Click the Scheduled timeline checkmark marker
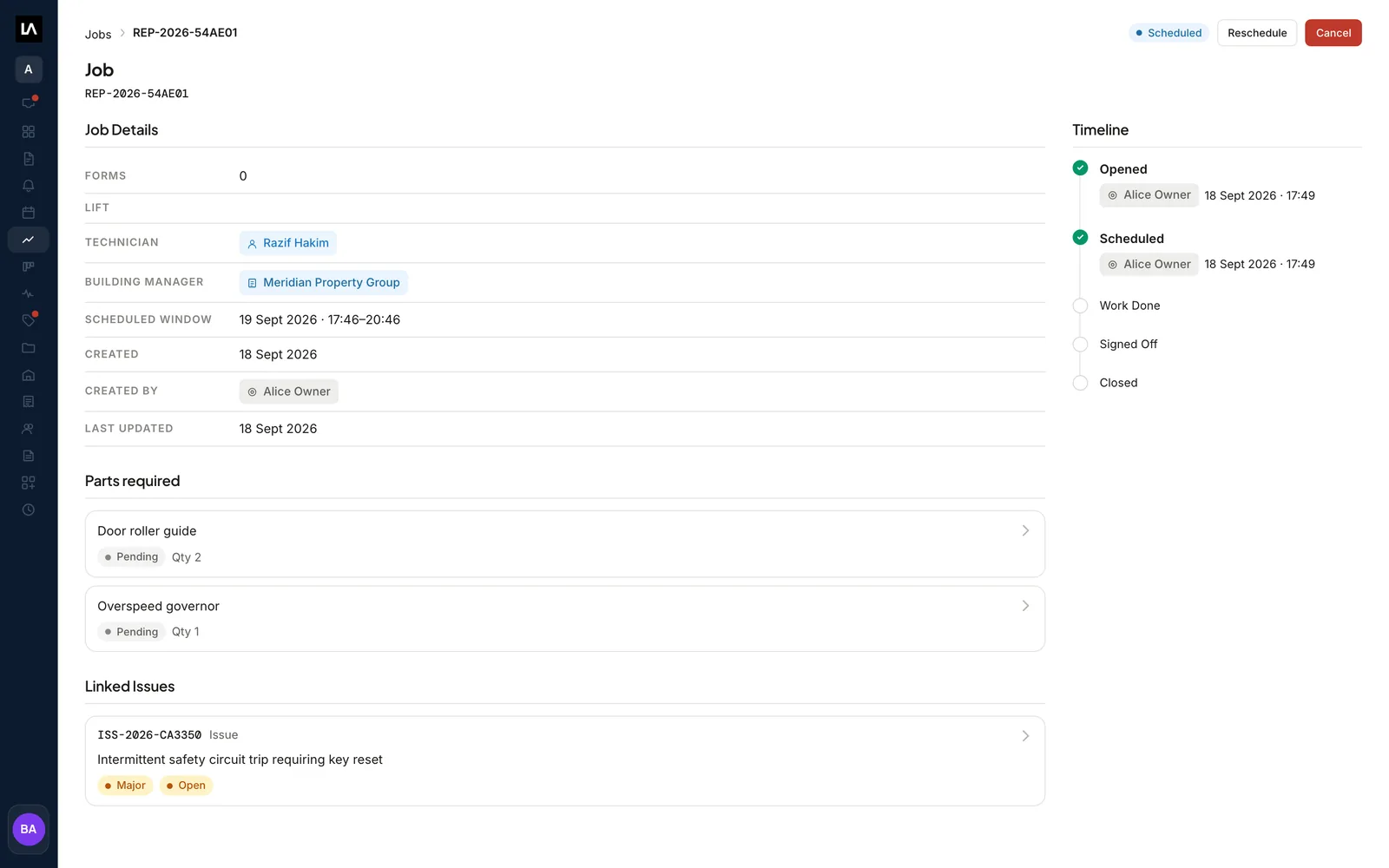The width and height of the screenshot is (1389, 868). pyautogui.click(x=1080, y=237)
